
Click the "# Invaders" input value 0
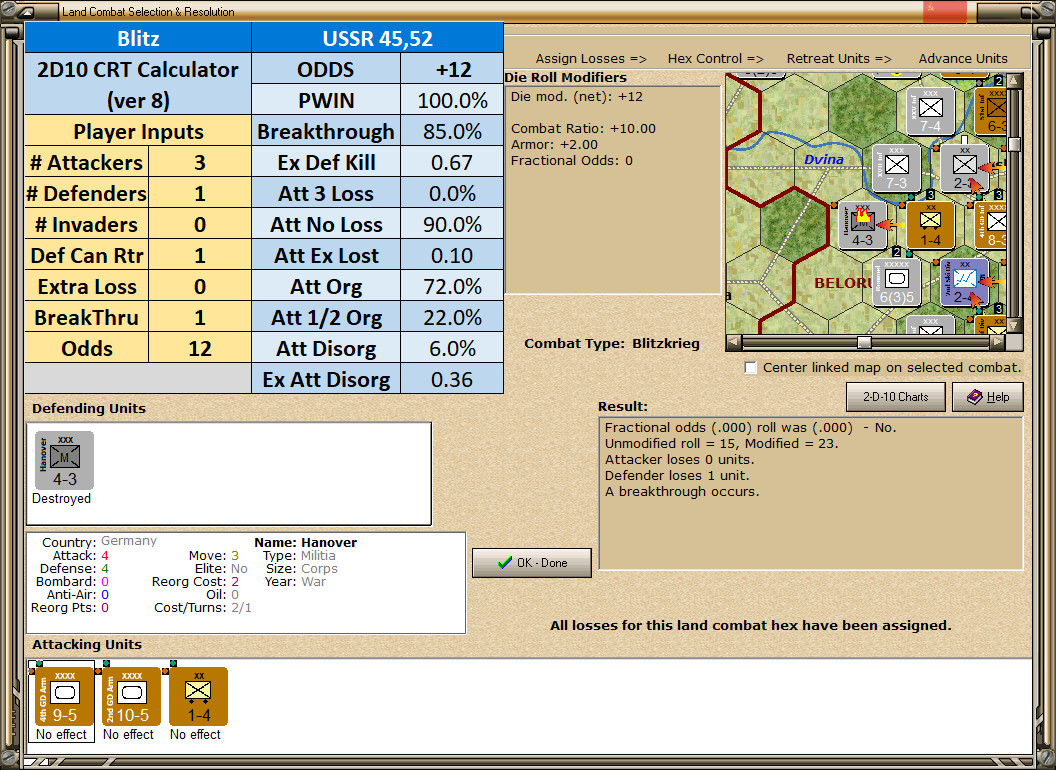199,224
